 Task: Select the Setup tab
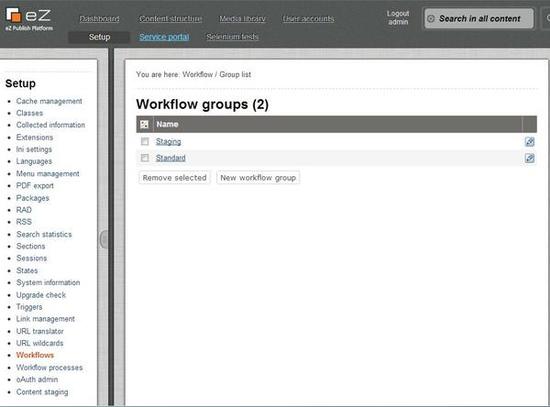coord(99,37)
